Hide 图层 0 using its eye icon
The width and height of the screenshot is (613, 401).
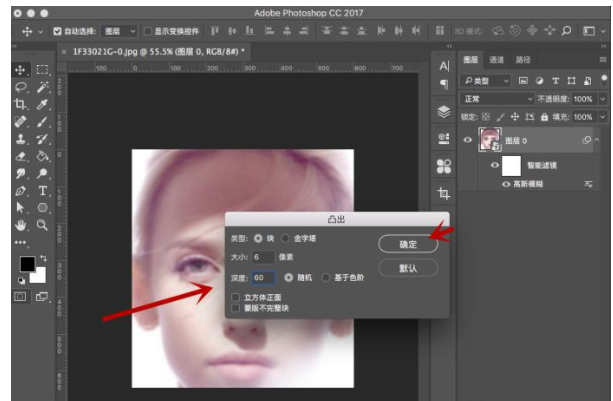point(467,141)
